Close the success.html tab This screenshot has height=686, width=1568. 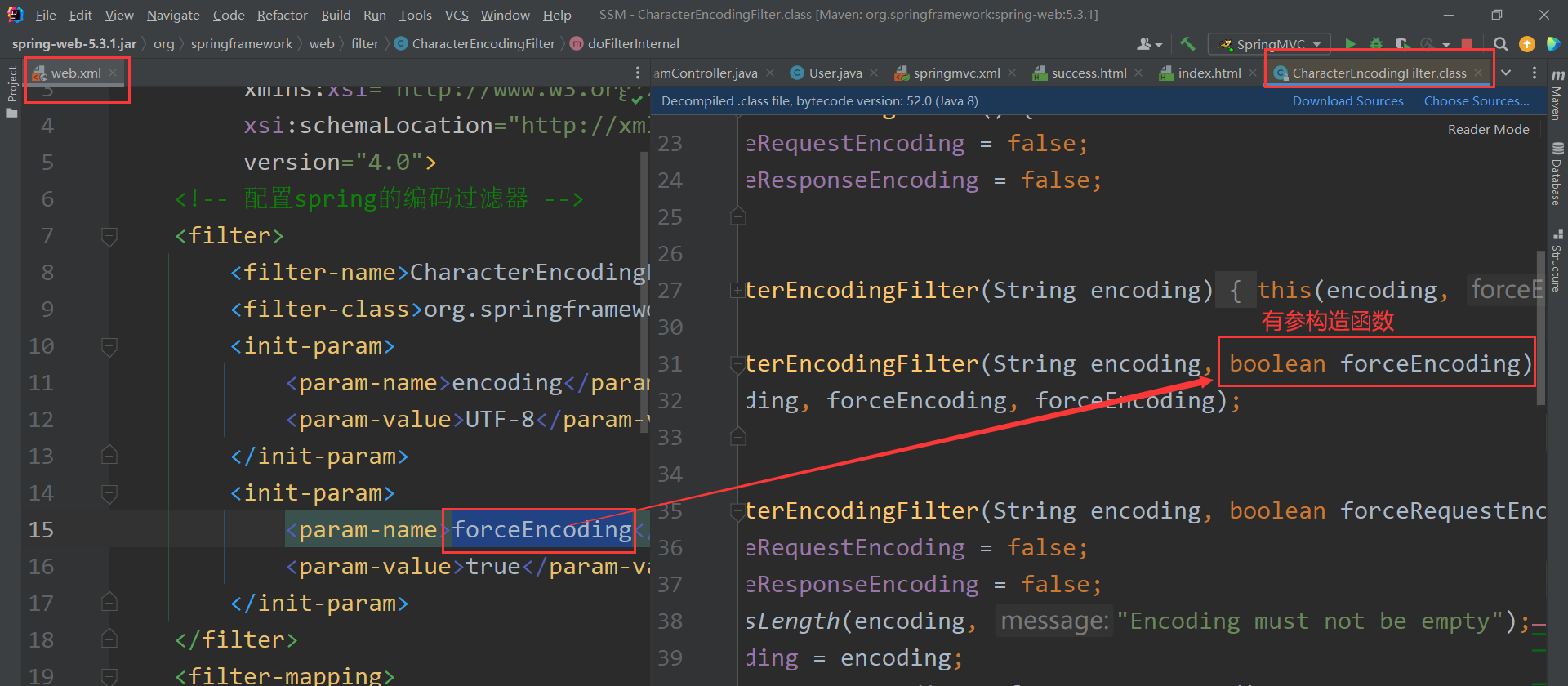1138,73
